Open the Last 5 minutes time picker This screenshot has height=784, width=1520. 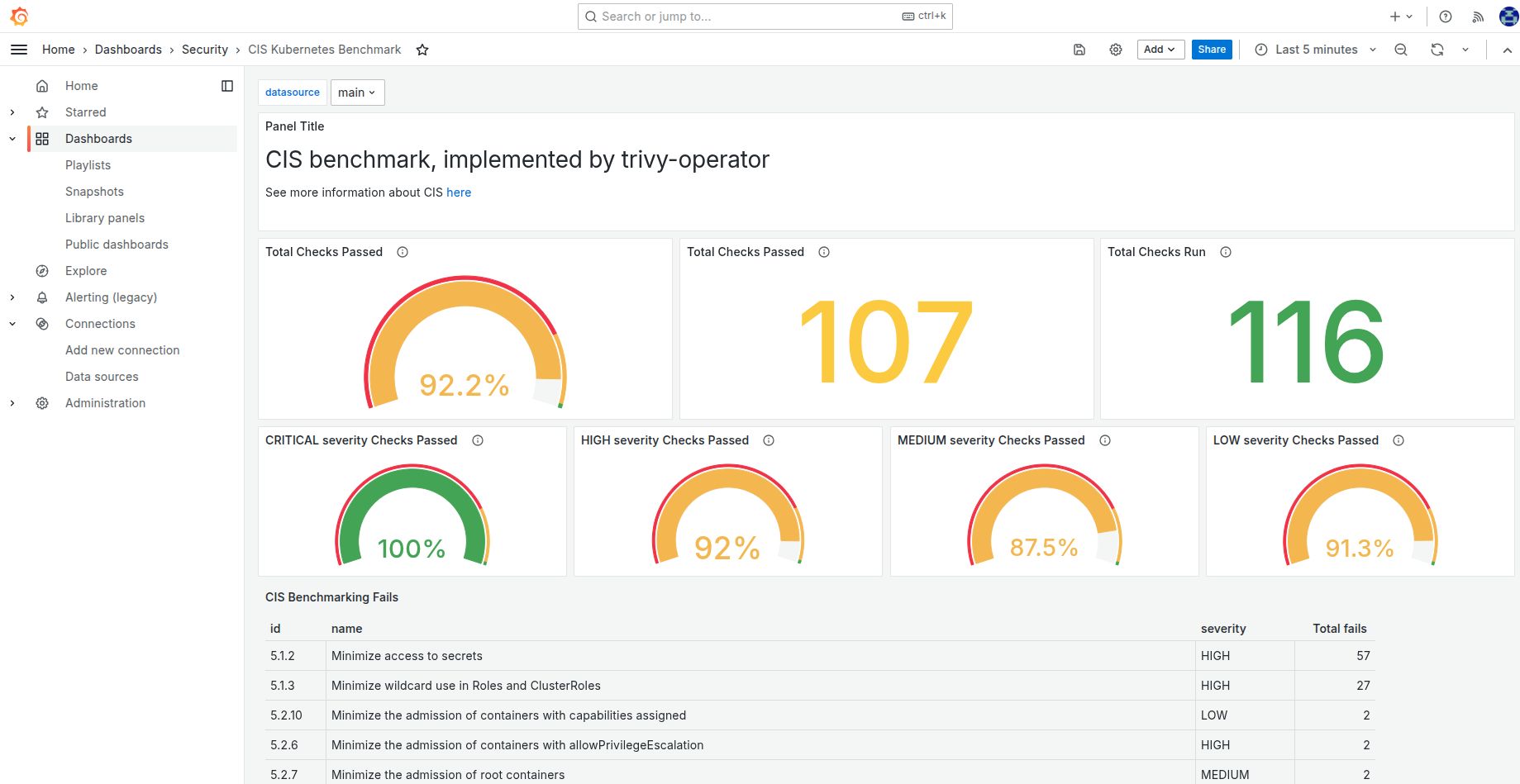(x=1316, y=50)
